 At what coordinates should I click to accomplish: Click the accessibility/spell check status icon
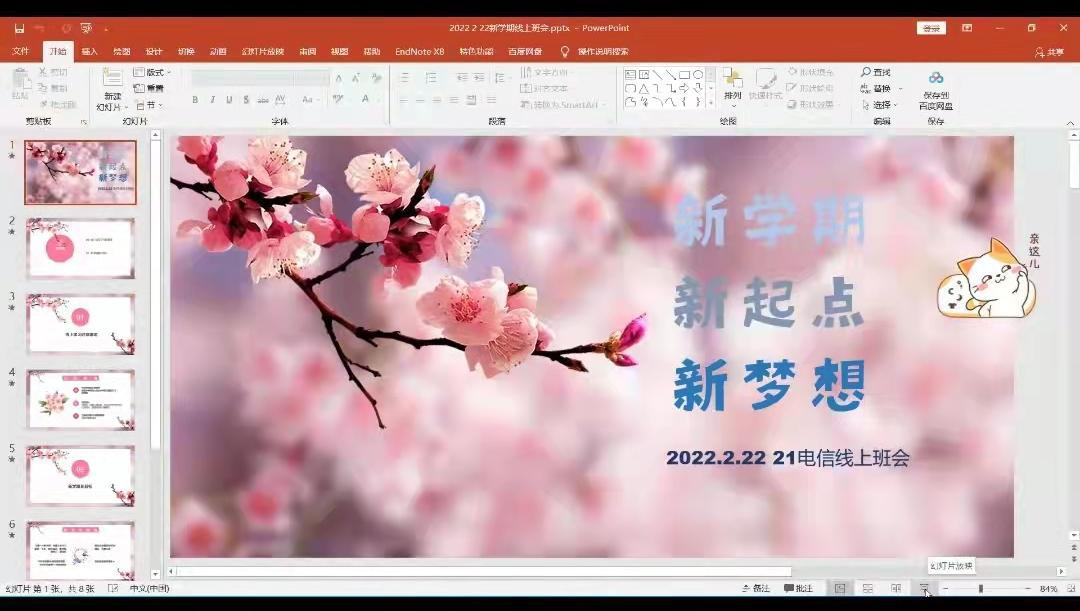[114, 588]
